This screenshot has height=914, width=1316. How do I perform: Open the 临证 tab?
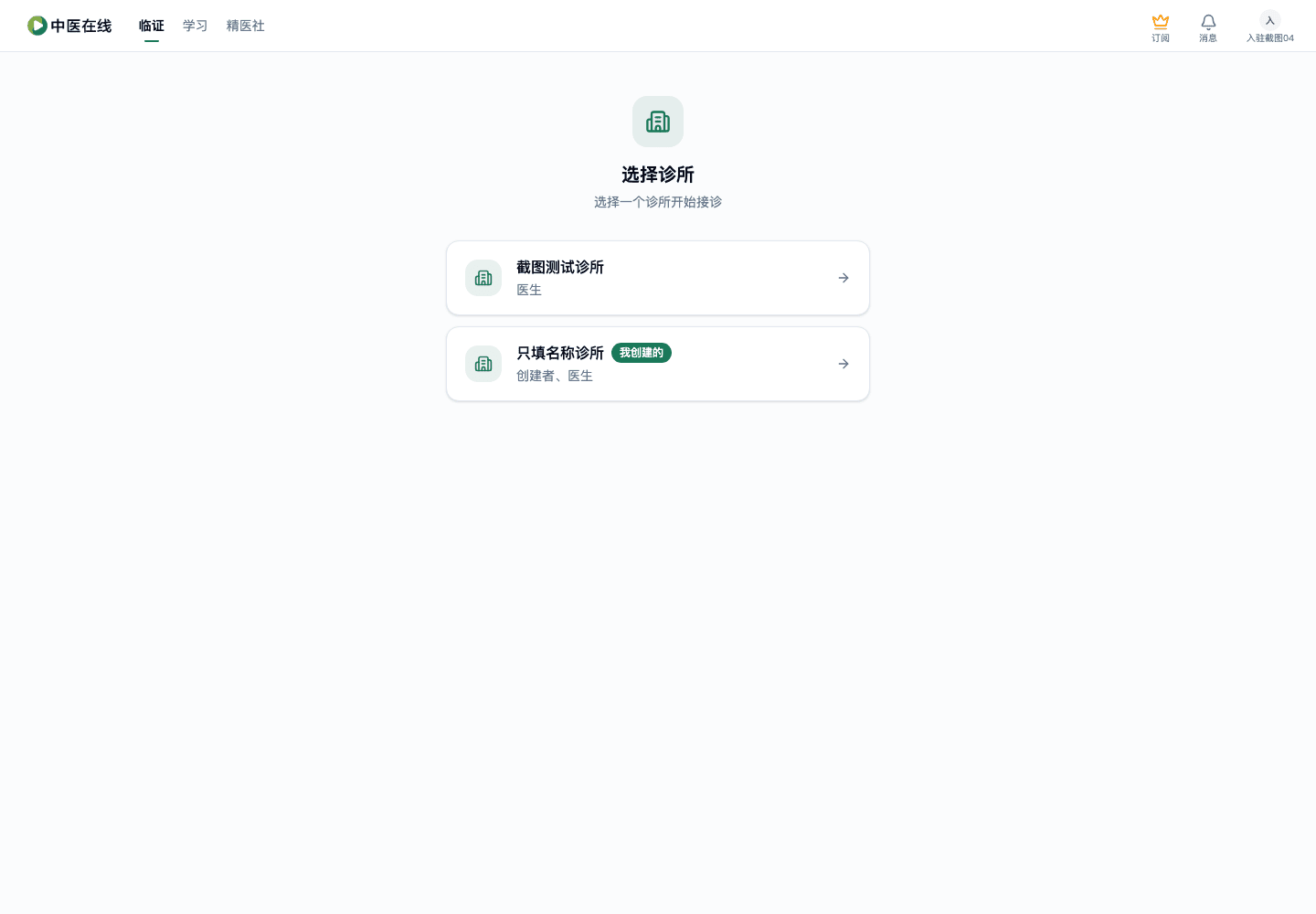(152, 26)
